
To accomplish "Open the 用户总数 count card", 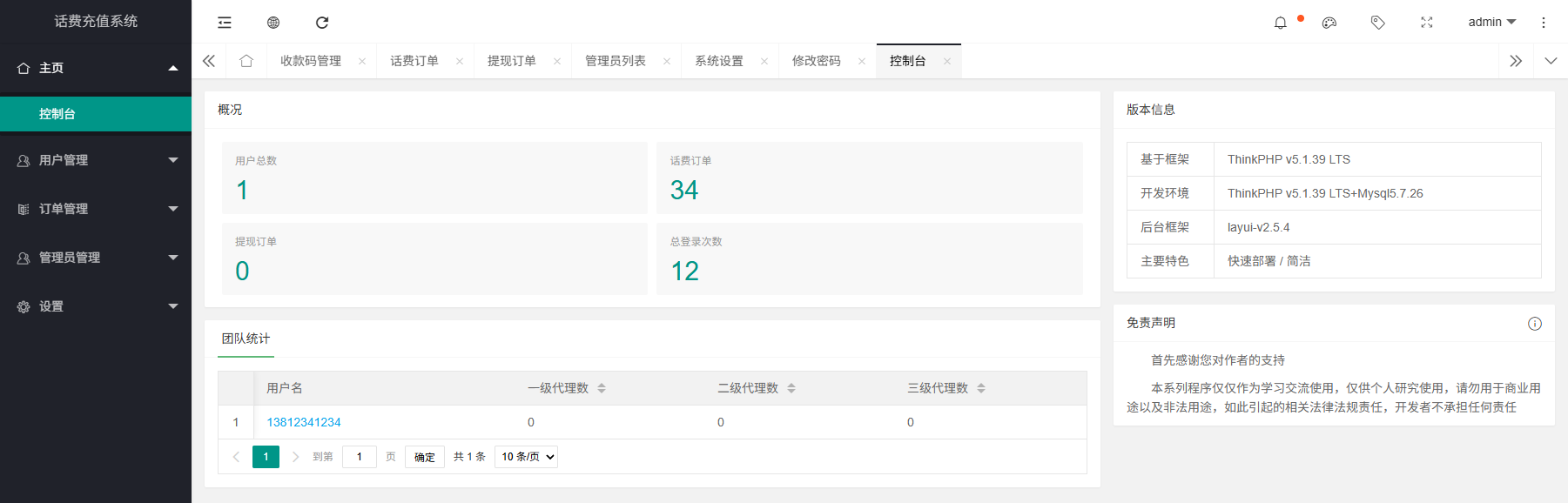I will (x=434, y=178).
